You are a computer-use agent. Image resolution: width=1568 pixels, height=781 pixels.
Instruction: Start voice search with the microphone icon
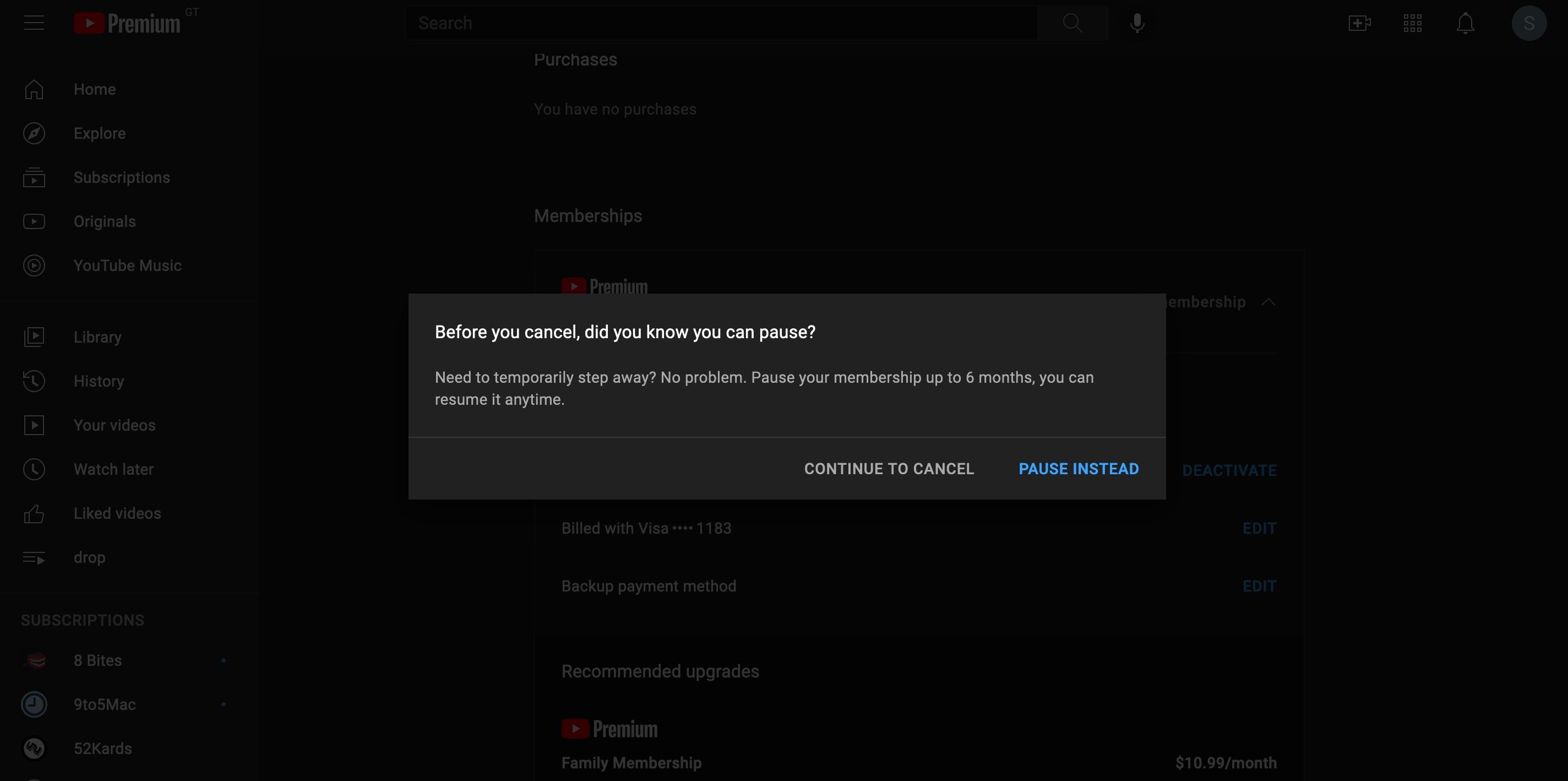[1136, 23]
